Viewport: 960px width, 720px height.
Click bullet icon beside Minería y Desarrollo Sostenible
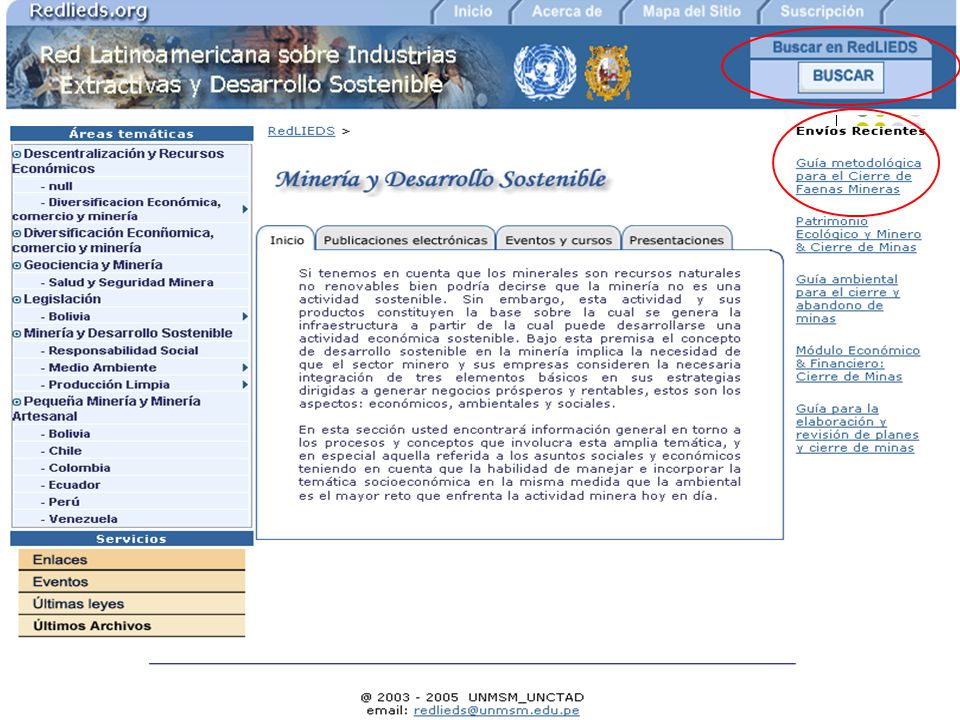(x=17, y=334)
